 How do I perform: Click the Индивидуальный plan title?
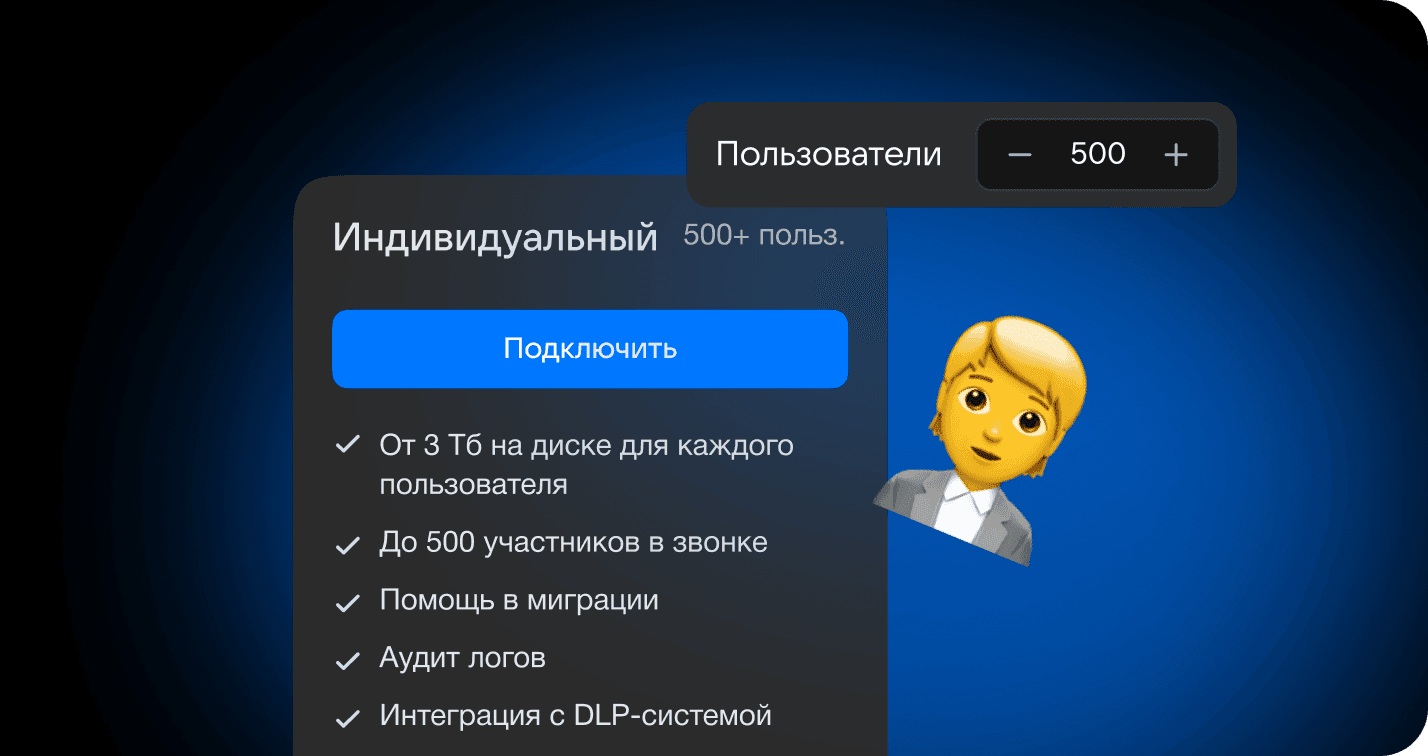click(x=495, y=238)
